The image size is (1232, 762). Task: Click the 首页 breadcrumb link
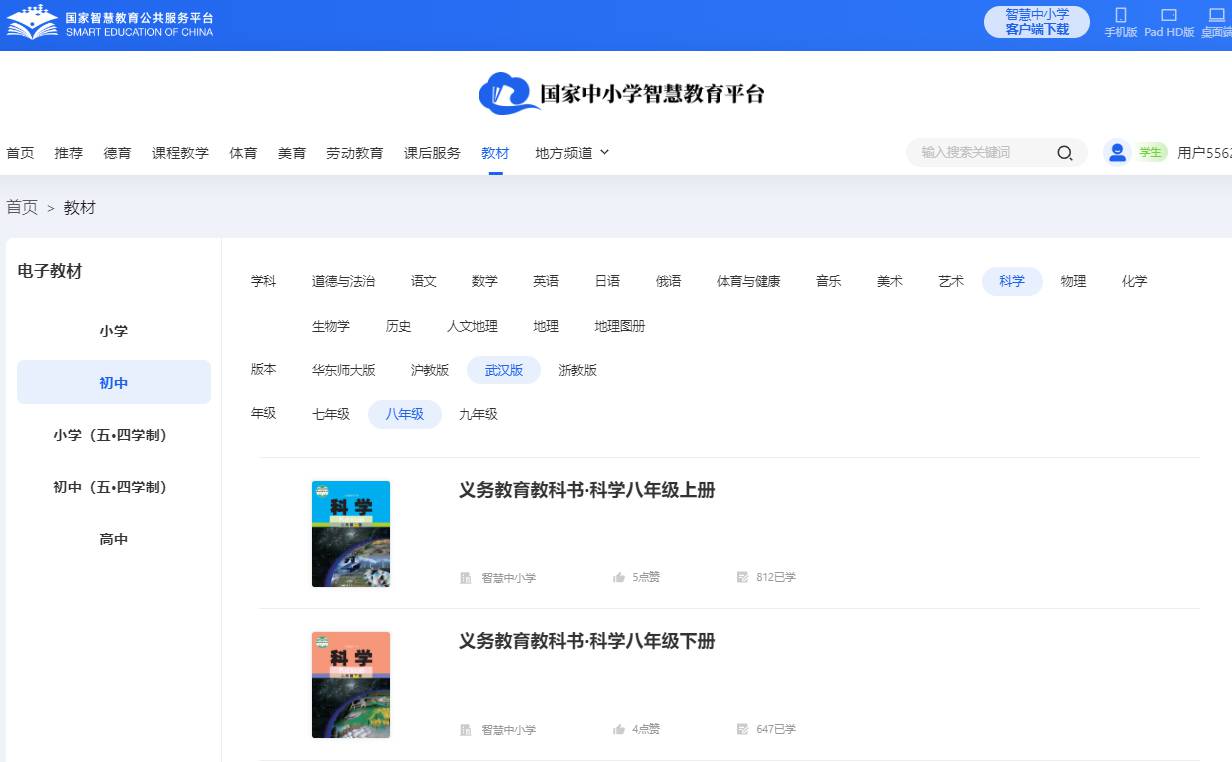[x=22, y=207]
